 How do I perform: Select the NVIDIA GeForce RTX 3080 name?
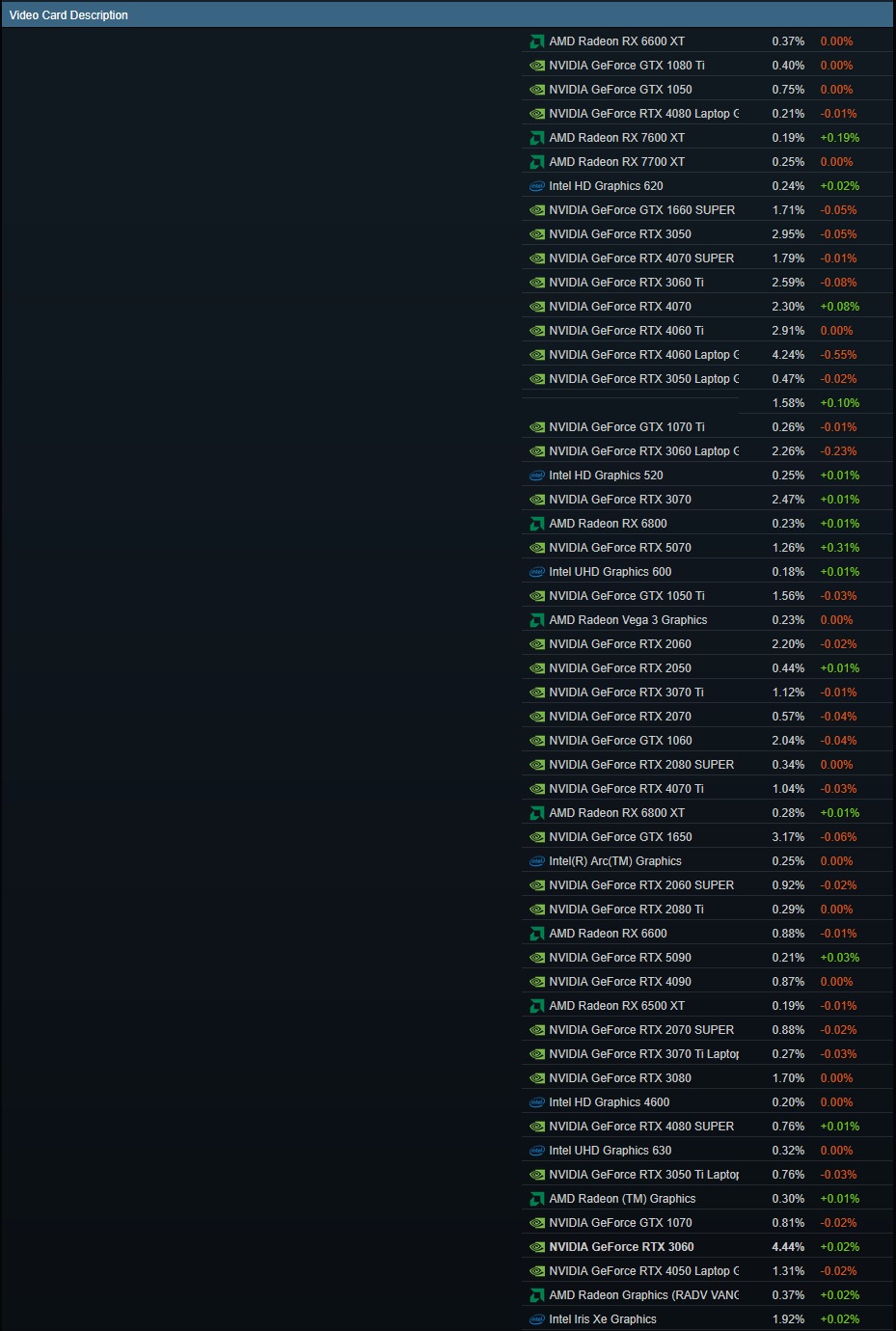pyautogui.click(x=620, y=1078)
